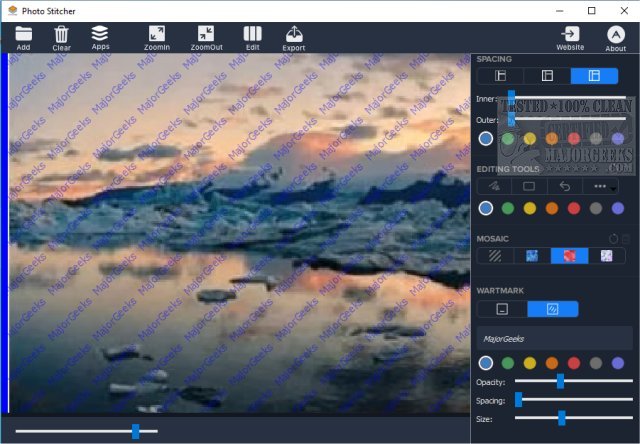
Task: Select the light purple mosaic style
Action: click(x=607, y=256)
